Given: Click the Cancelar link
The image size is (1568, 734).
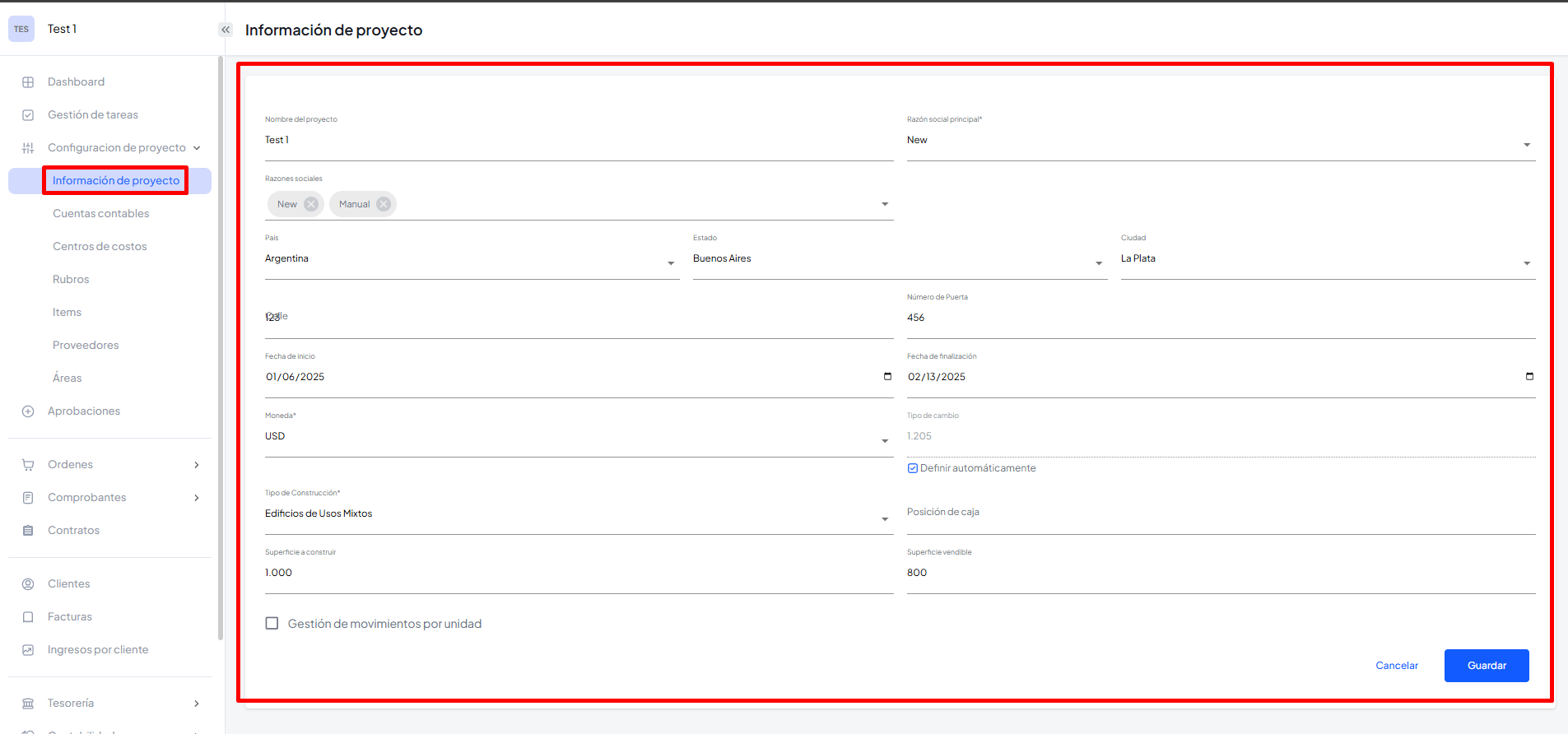Looking at the screenshot, I should tap(1397, 666).
